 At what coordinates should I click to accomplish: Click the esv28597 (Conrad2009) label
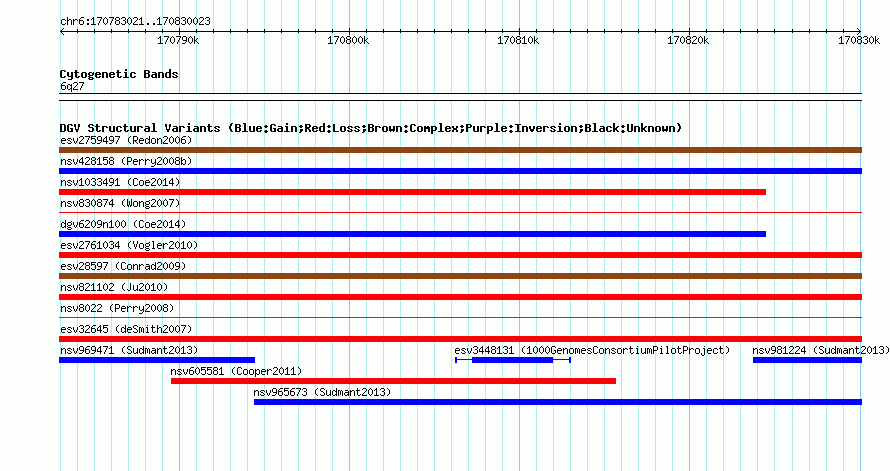point(123,266)
